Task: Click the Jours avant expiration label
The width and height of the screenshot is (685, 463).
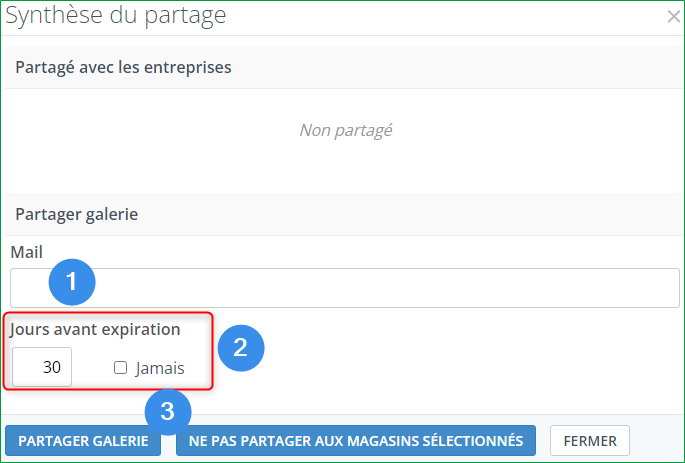Action: (96, 328)
